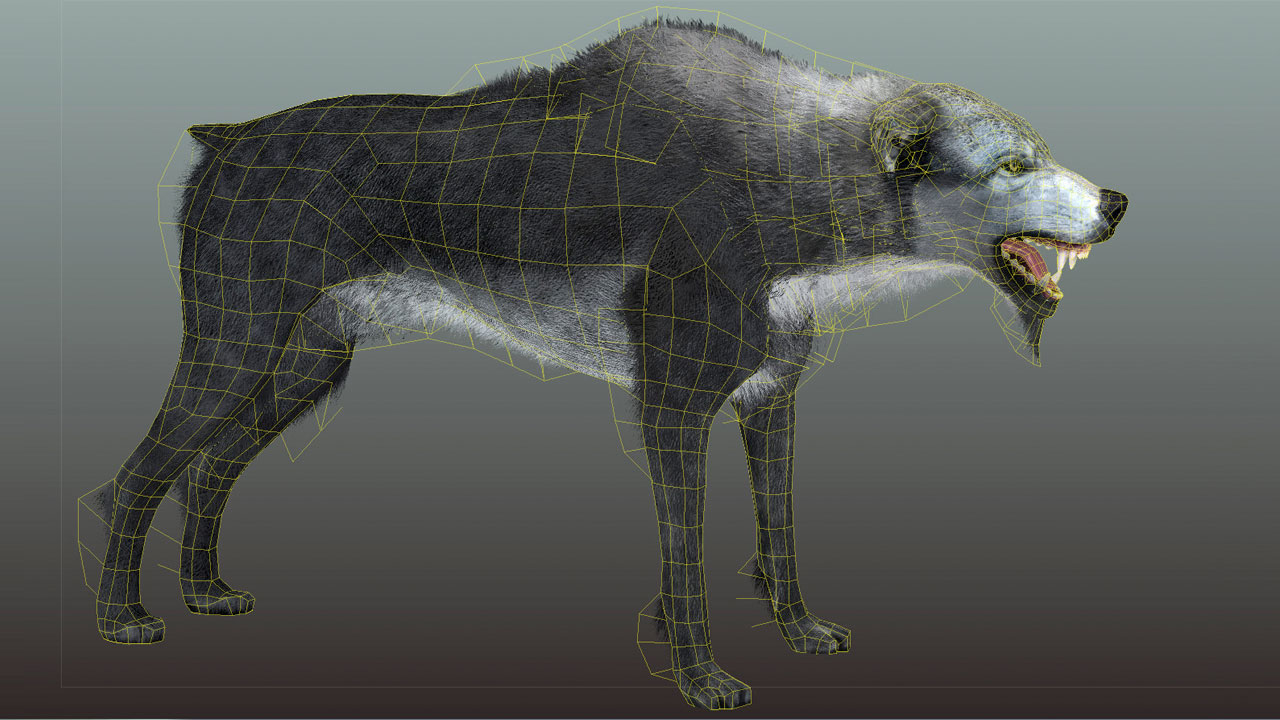Click the wolf's ear mesh
Viewport: 1280px width, 720px height.
tap(898, 130)
